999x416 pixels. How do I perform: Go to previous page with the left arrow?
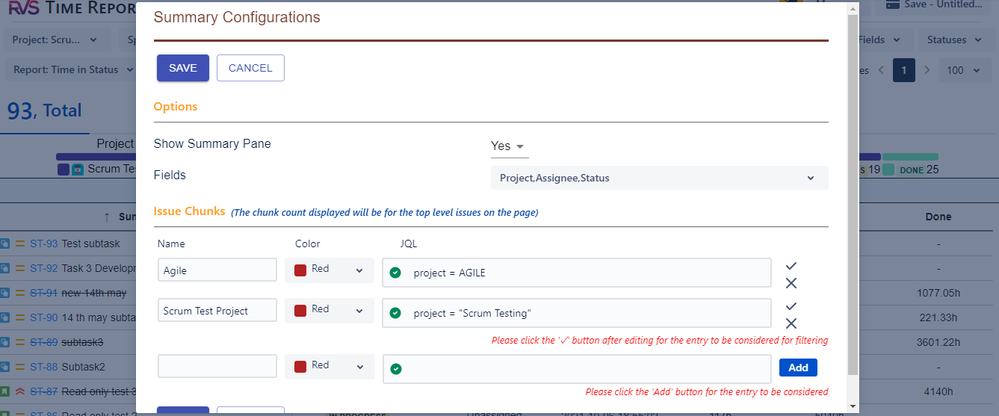pyautogui.click(x=881, y=70)
